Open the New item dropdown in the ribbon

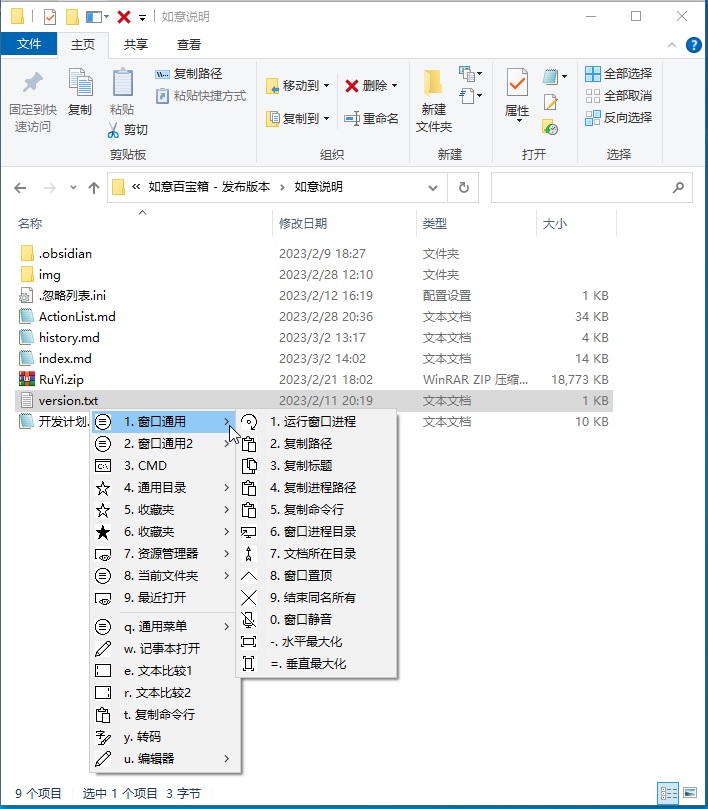coord(470,74)
